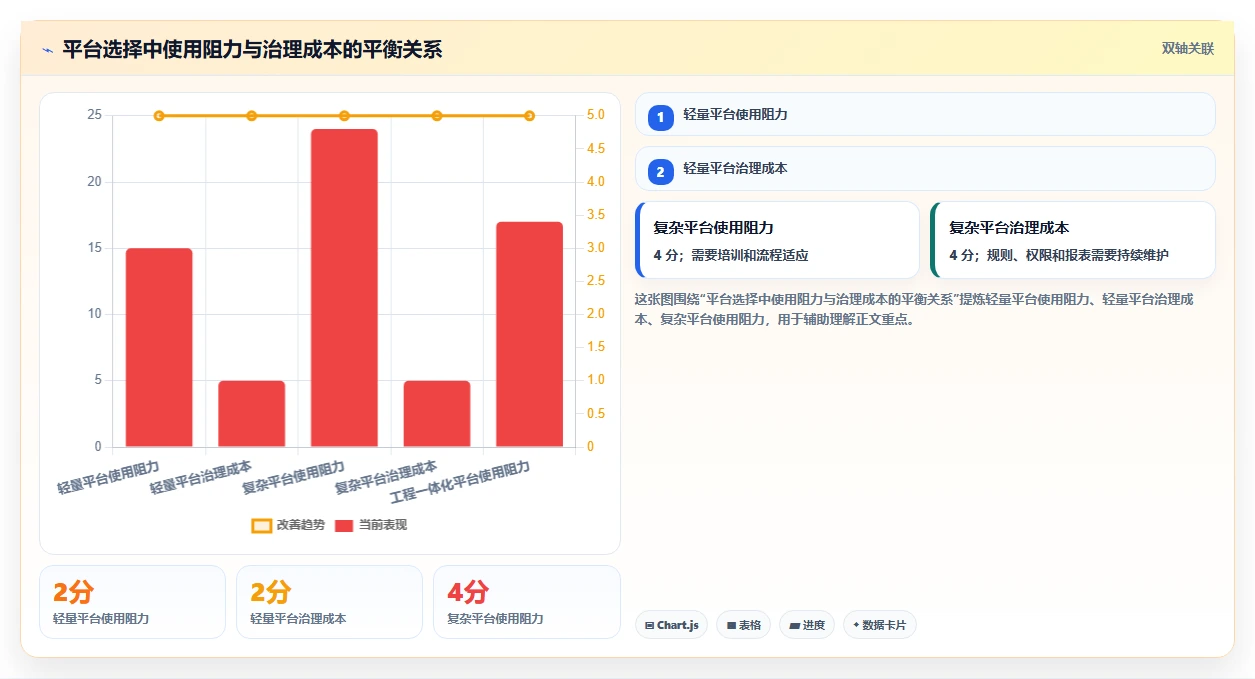Open the 数据卡片 tag

coord(880,625)
